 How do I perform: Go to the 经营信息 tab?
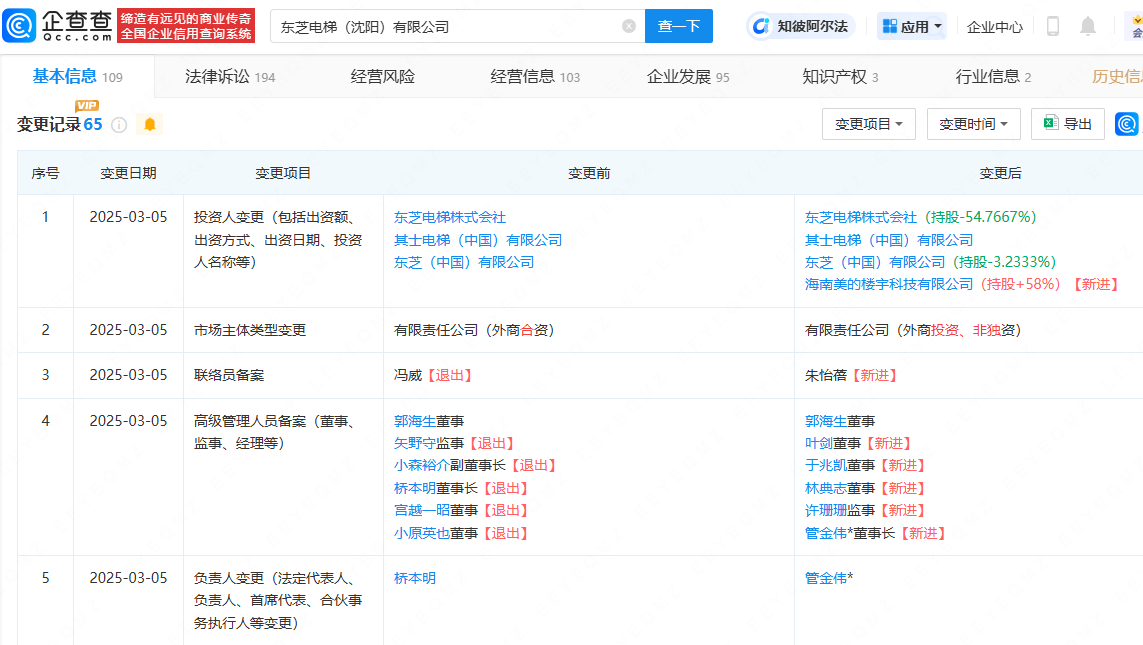tap(535, 77)
